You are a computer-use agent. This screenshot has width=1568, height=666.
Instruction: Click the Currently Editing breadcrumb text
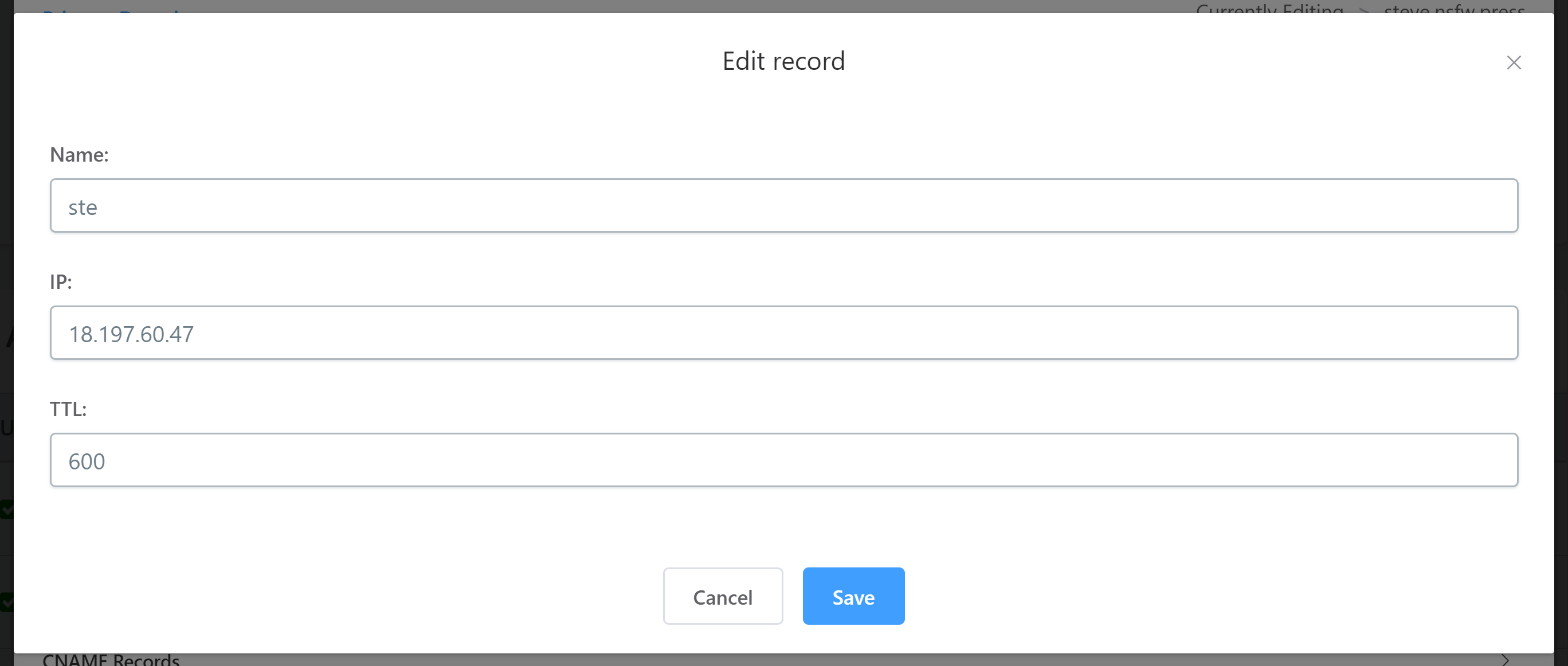tap(1269, 8)
